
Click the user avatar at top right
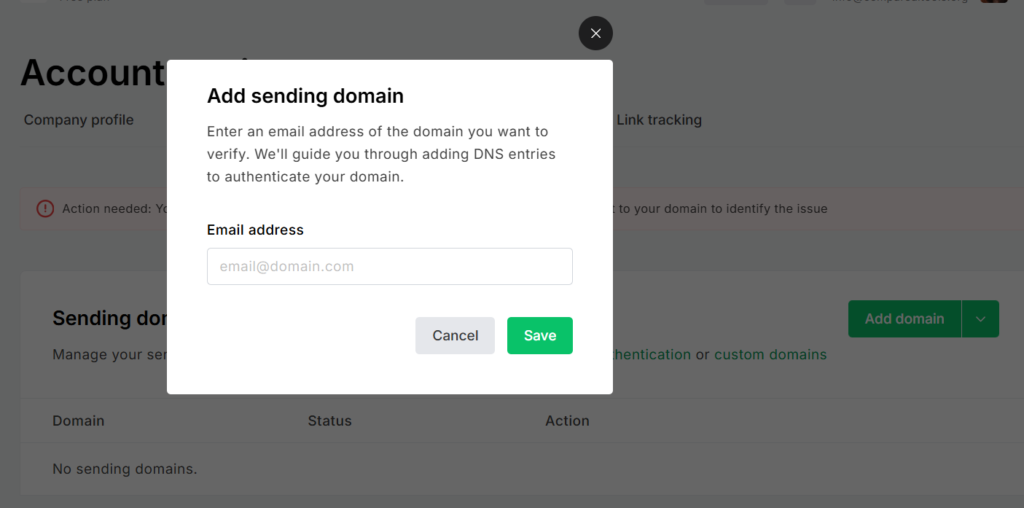click(x=993, y=1)
